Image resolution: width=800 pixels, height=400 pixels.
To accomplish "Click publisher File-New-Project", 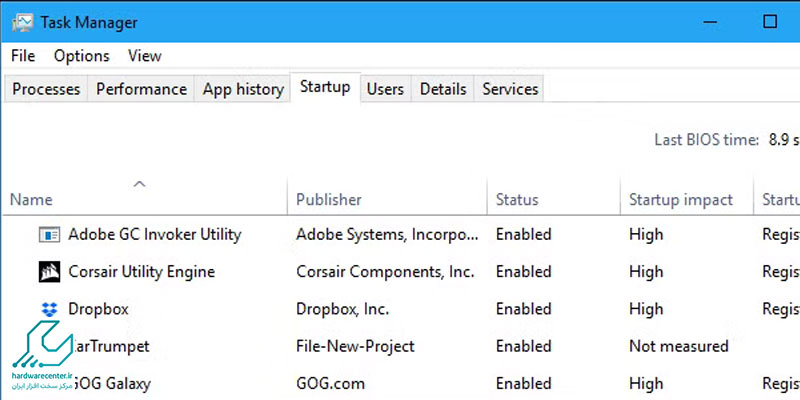I will coord(355,346).
